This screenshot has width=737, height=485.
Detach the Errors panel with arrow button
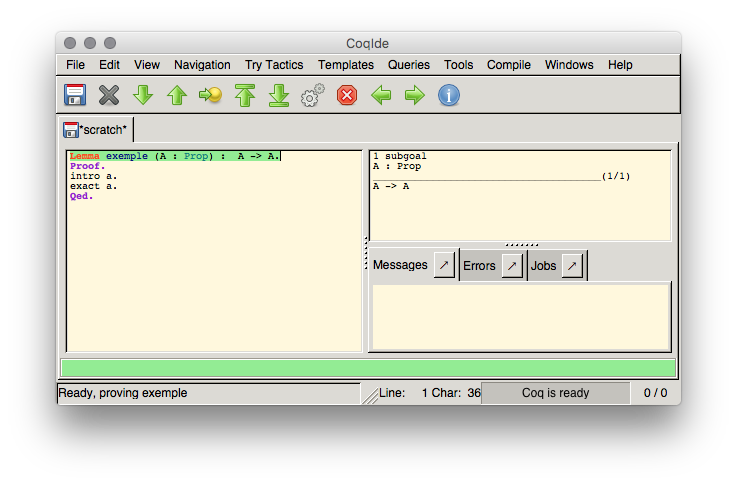click(x=512, y=266)
